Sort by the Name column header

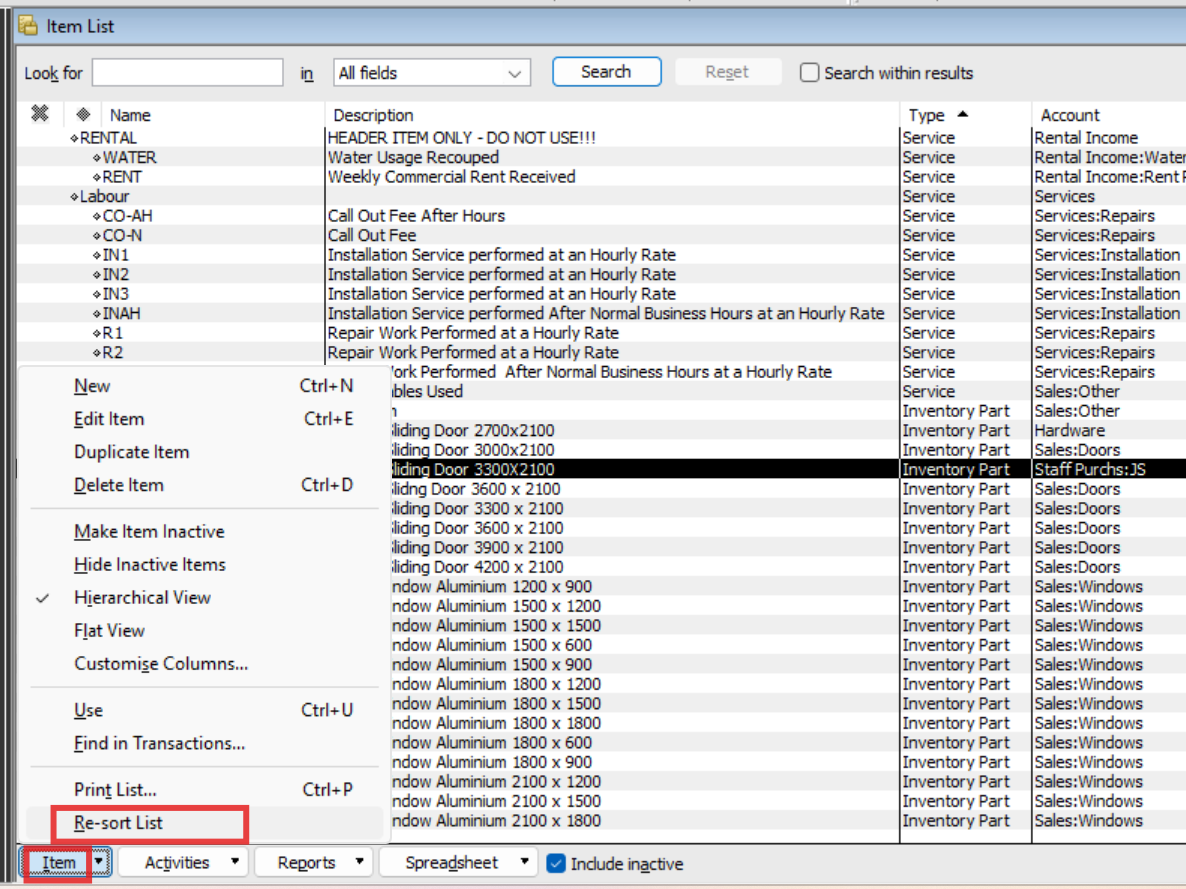pos(213,115)
